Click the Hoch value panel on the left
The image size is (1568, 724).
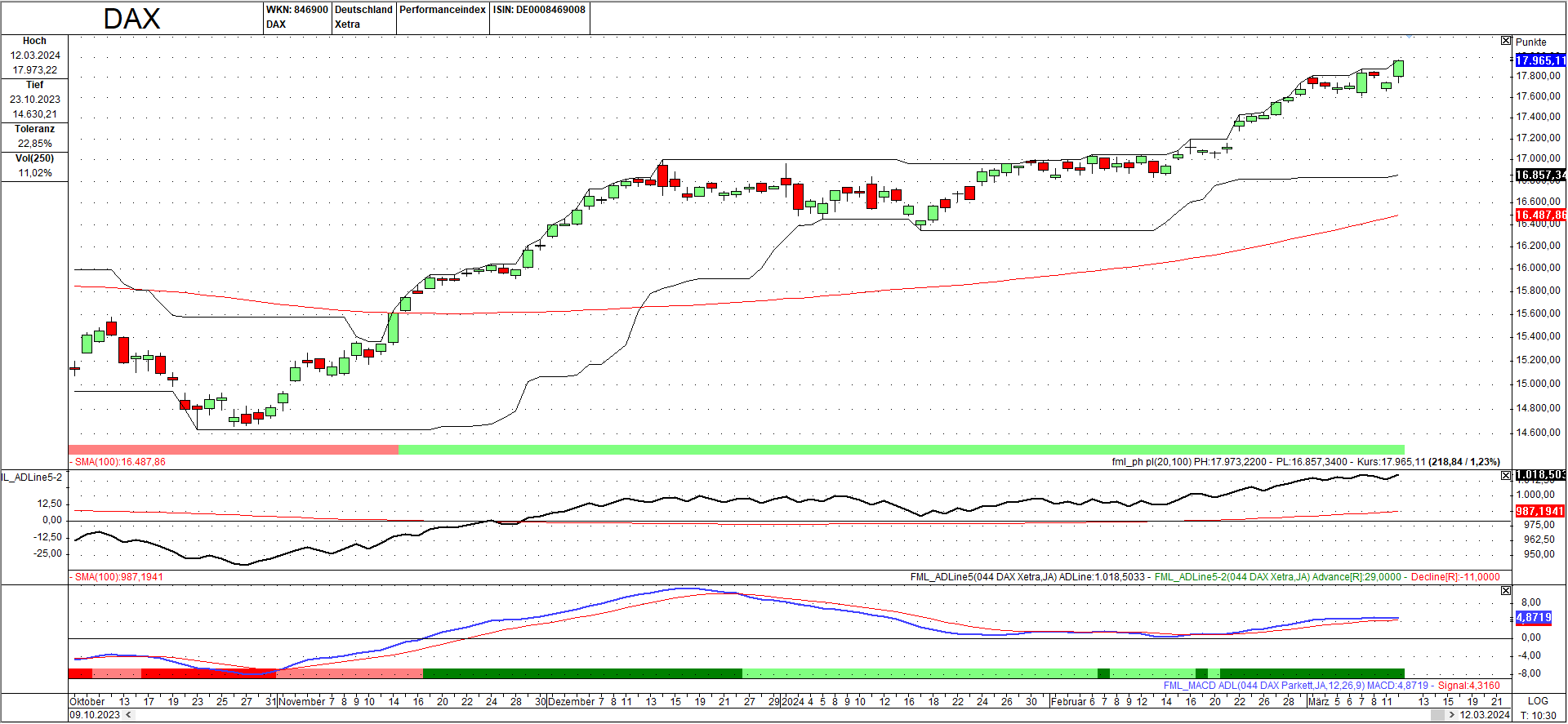(34, 56)
